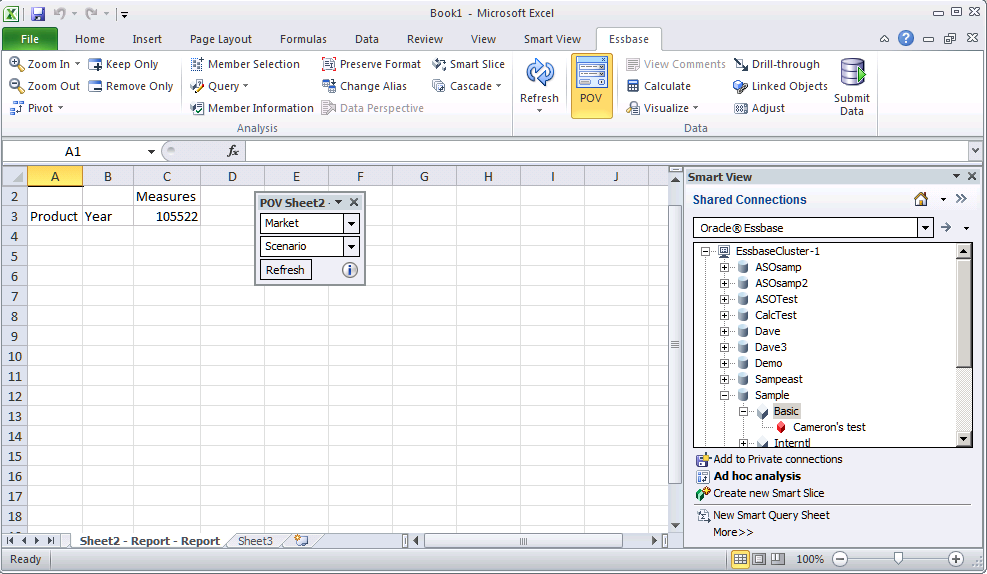Close the POV Sheet2 window

(x=354, y=202)
